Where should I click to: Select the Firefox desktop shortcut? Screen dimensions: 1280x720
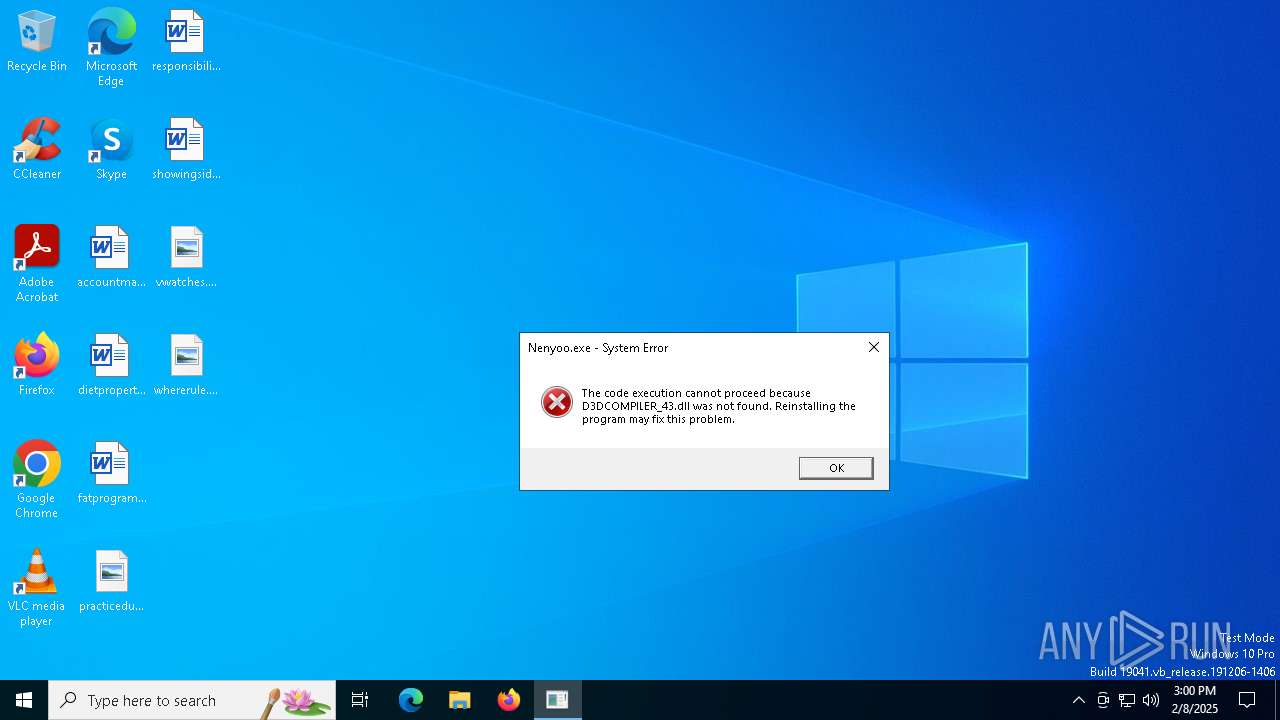pyautogui.click(x=37, y=365)
